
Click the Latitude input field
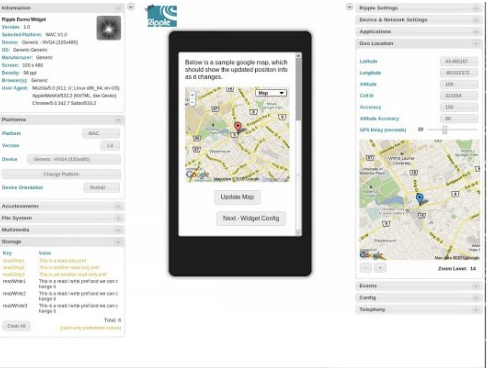(x=459, y=61)
